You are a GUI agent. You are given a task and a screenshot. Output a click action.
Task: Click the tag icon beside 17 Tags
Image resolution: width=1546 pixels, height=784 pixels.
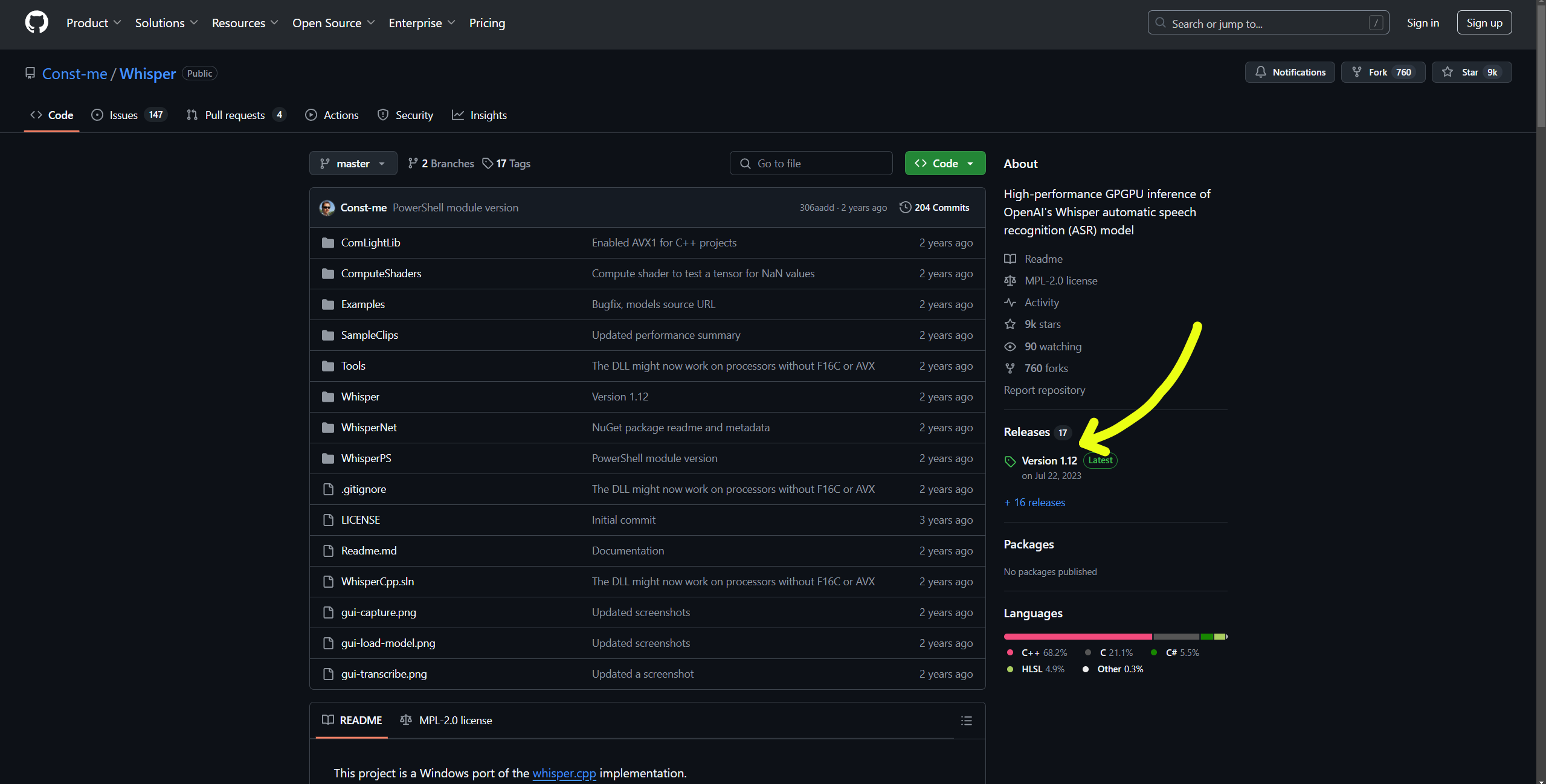(x=488, y=163)
